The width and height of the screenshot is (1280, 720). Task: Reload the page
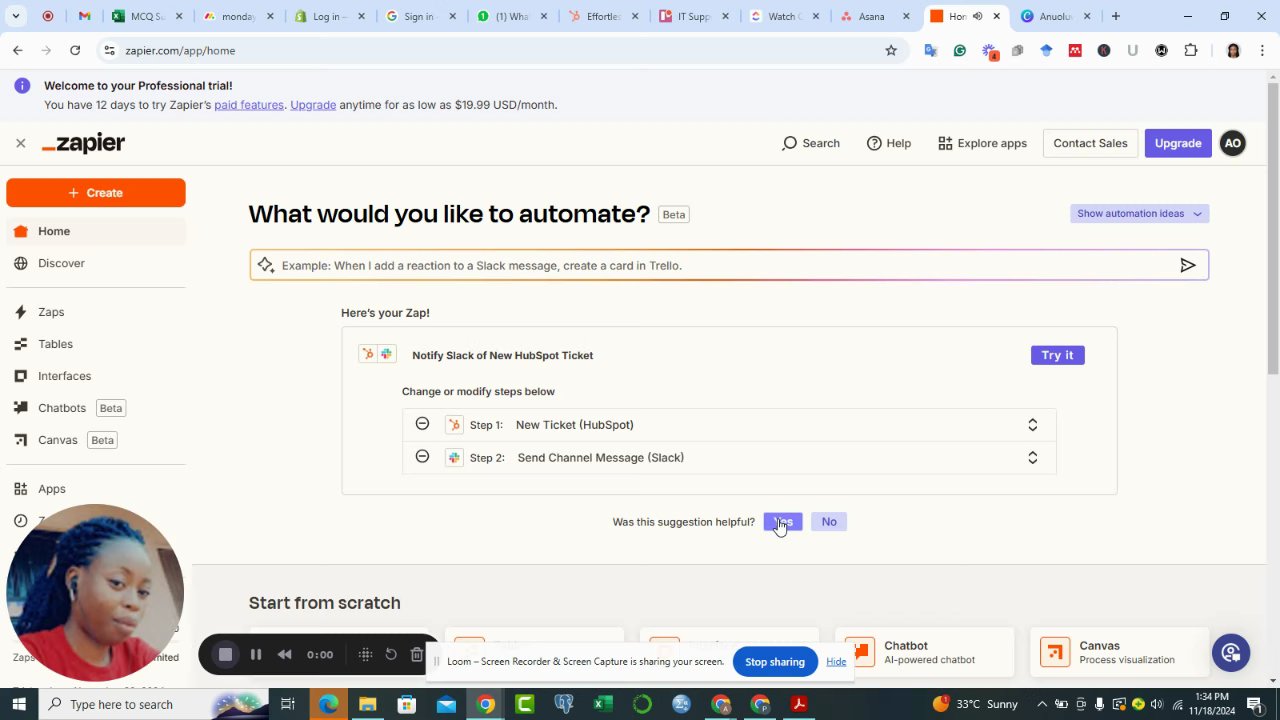click(x=75, y=51)
